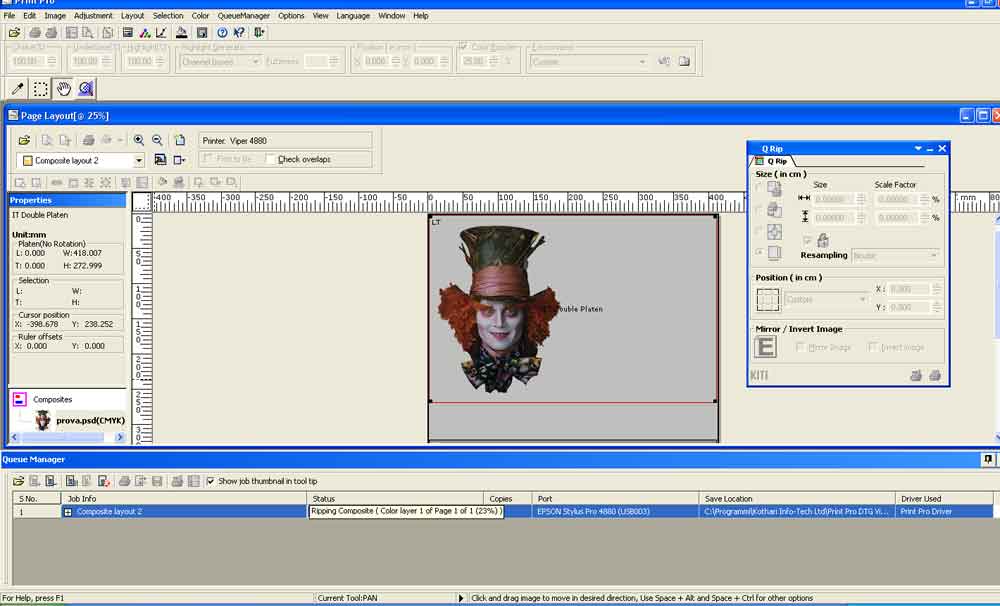Enable the Check overlaps checkbox
The height and width of the screenshot is (606, 1000).
(270, 159)
